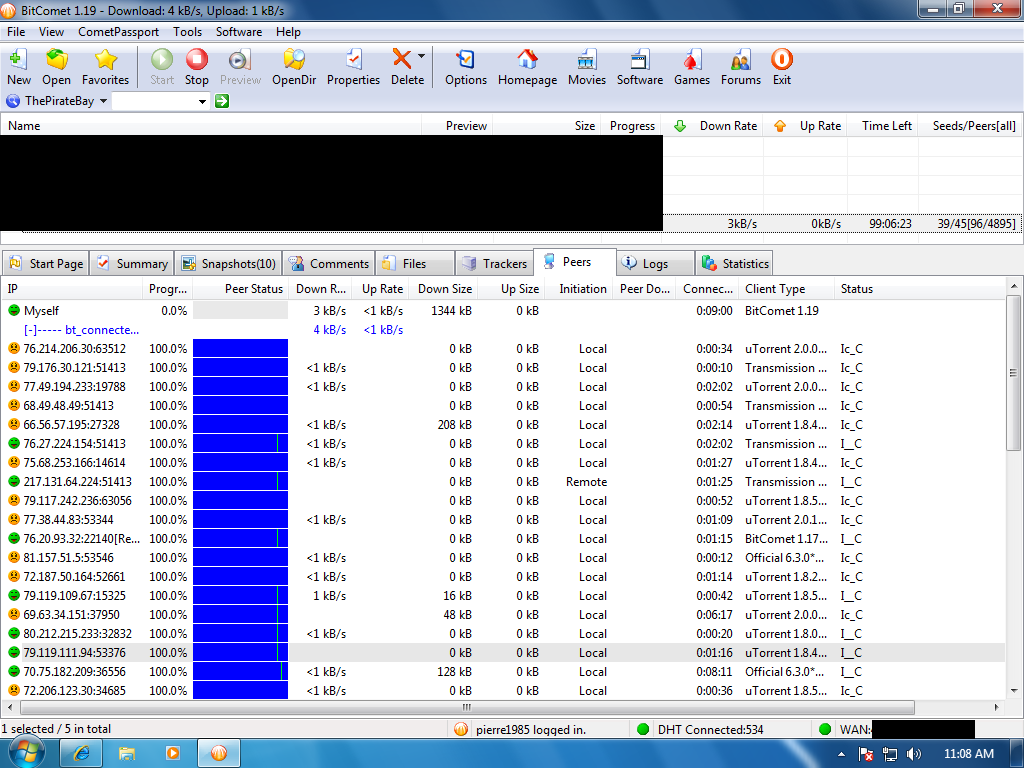Switch to the Comments tab
Screen dimensions: 1024x768
click(329, 263)
